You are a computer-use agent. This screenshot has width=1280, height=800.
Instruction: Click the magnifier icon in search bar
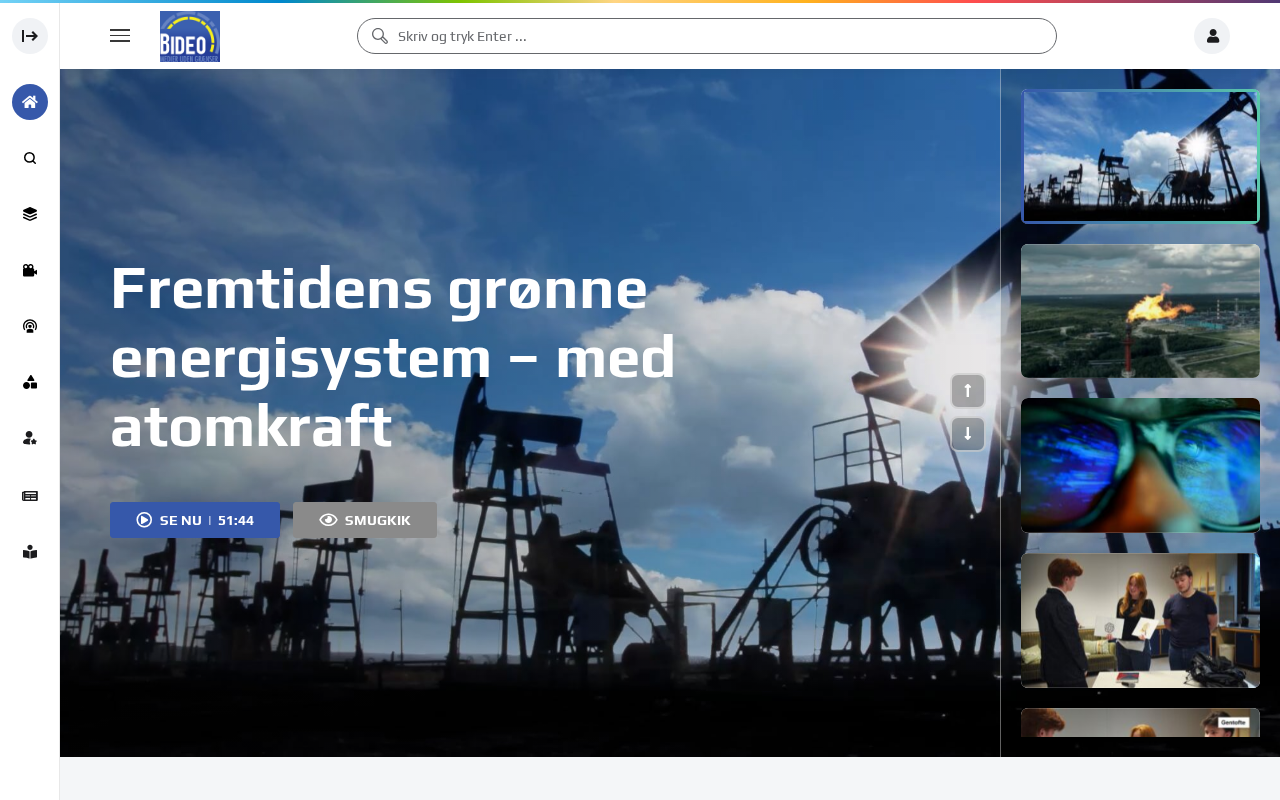[380, 36]
